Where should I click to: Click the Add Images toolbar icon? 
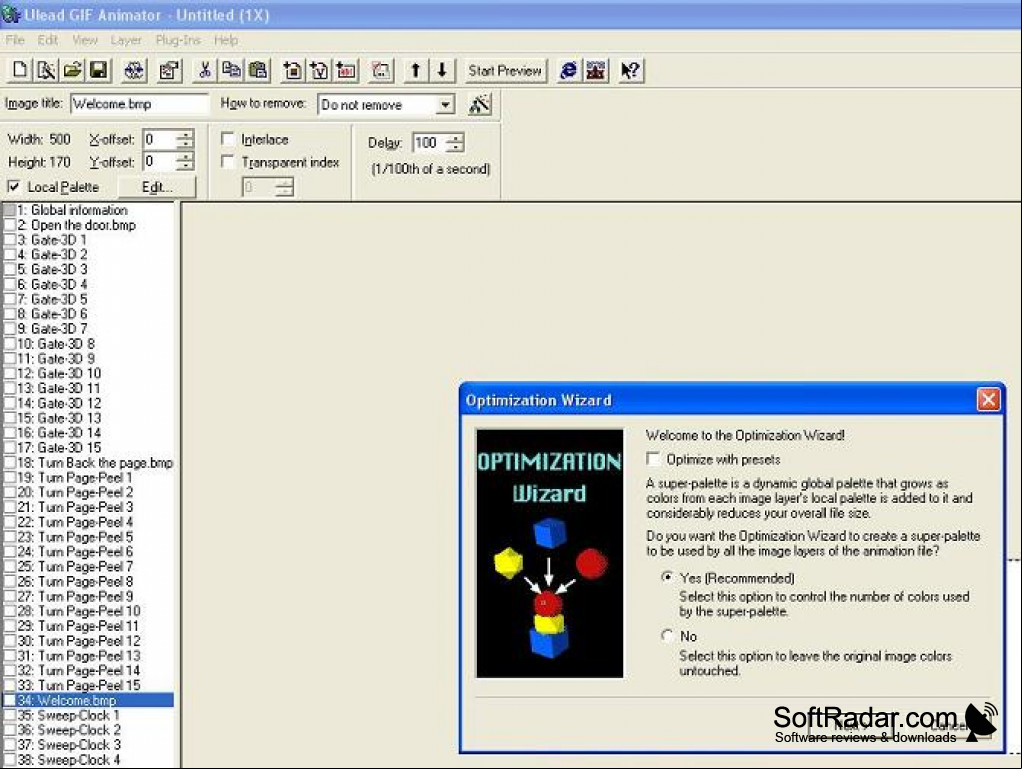pyautogui.click(x=293, y=70)
